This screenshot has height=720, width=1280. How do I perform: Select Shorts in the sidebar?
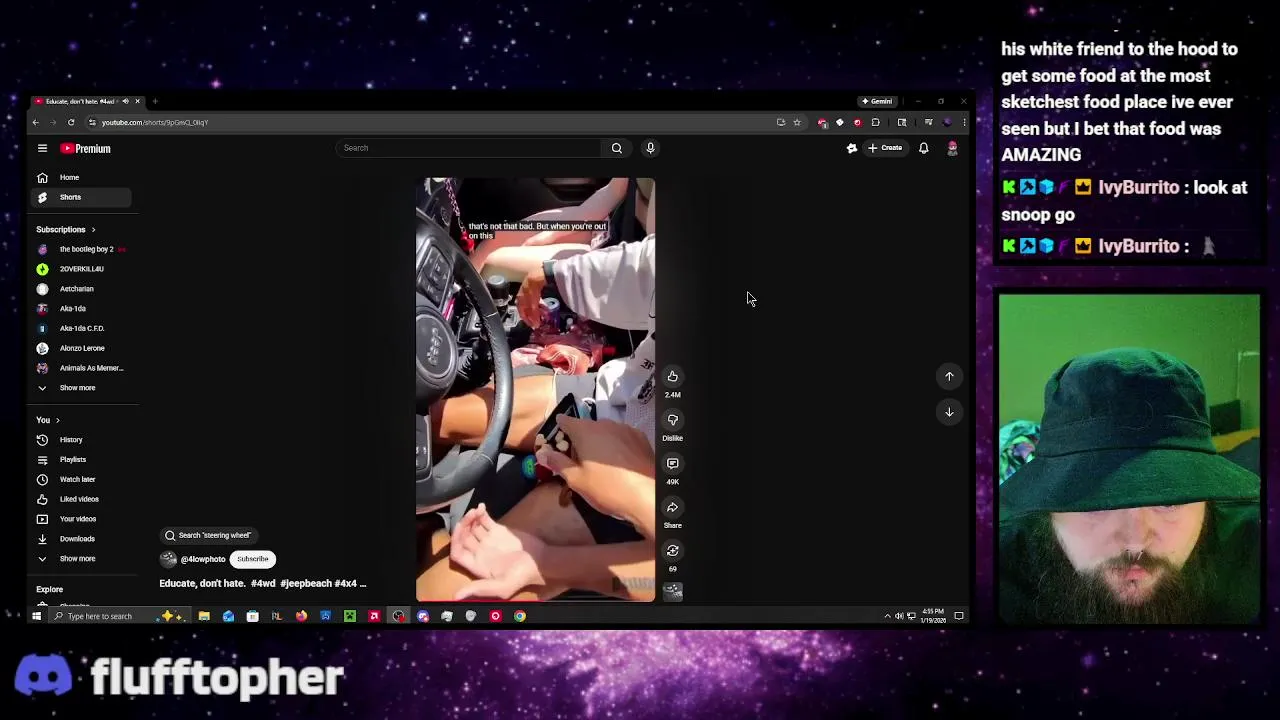[x=80, y=197]
